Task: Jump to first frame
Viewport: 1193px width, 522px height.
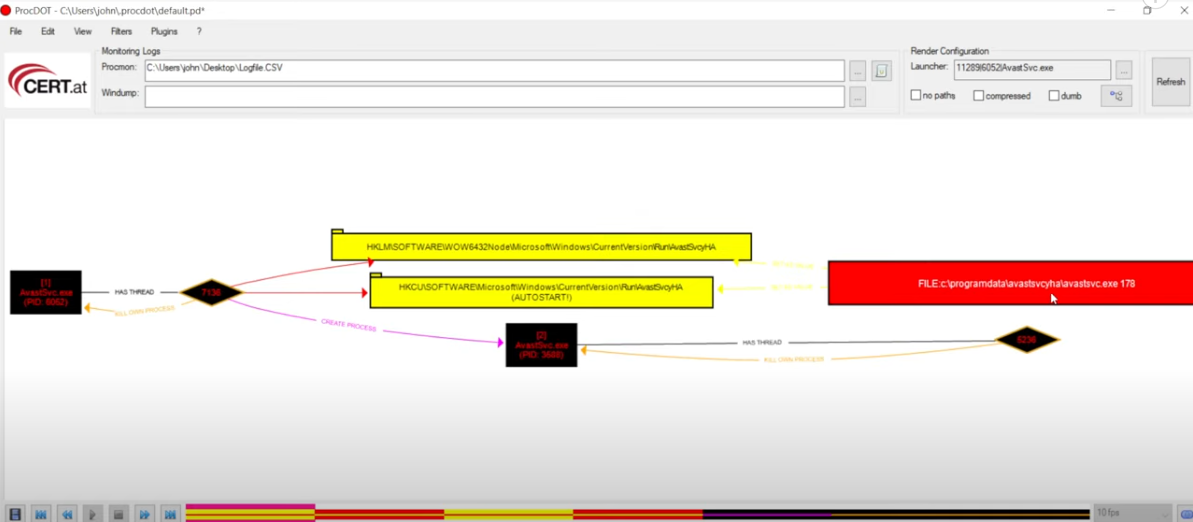Action: click(x=41, y=514)
